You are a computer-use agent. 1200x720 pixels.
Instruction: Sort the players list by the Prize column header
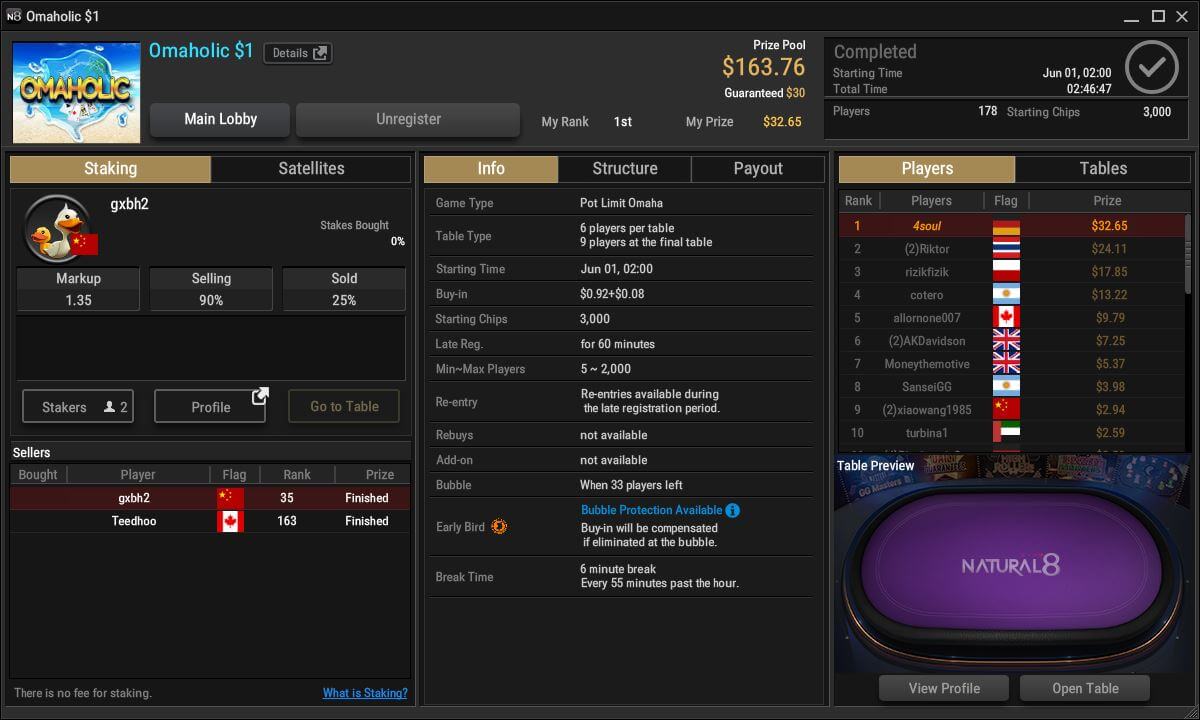pyautogui.click(x=1107, y=201)
